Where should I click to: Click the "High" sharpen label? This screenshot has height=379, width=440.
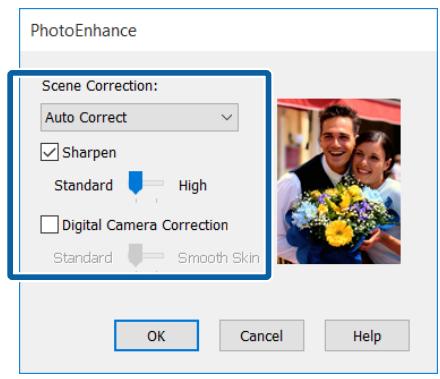(x=193, y=186)
